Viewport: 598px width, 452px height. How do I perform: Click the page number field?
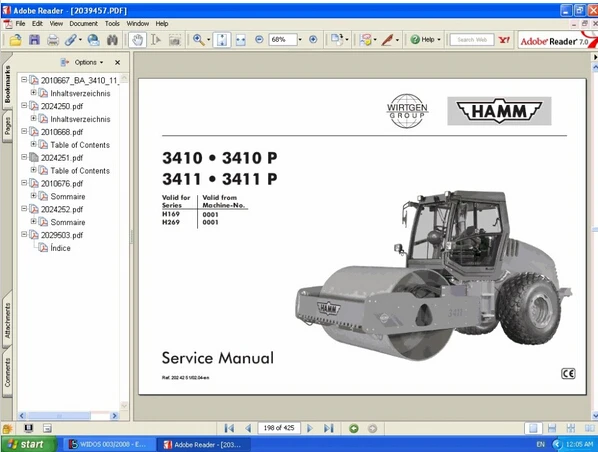point(279,428)
